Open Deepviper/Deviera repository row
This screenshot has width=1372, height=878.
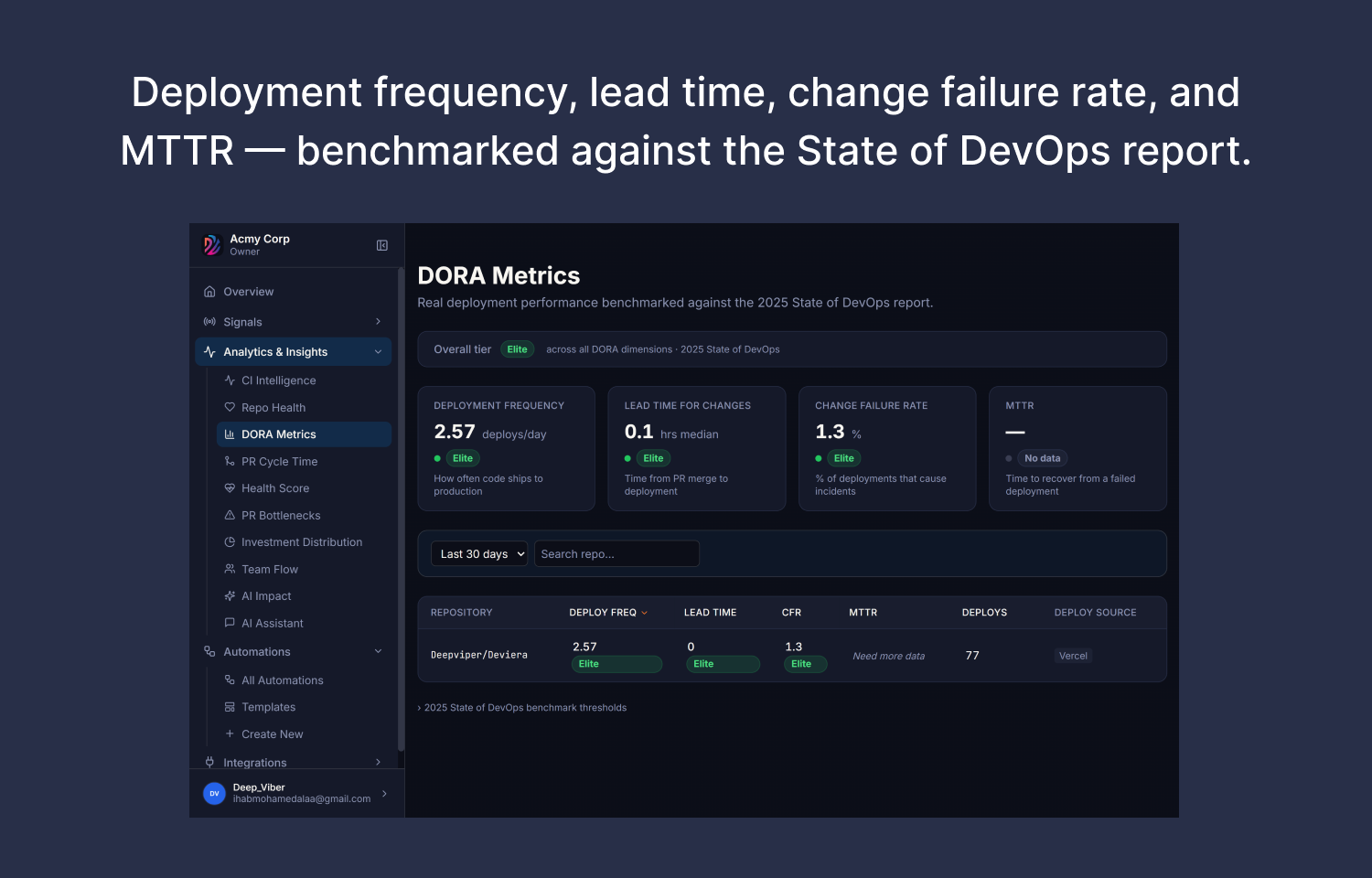pos(792,656)
